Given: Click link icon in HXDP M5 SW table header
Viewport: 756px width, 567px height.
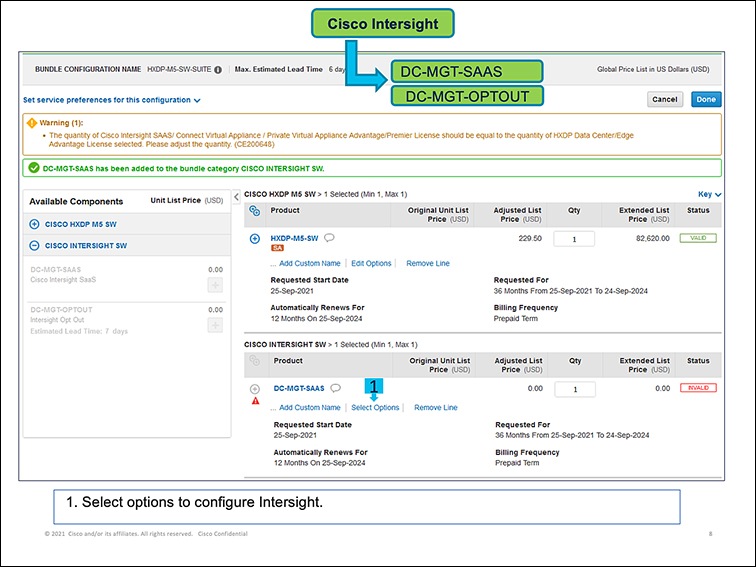Looking at the screenshot, I should tap(255, 211).
